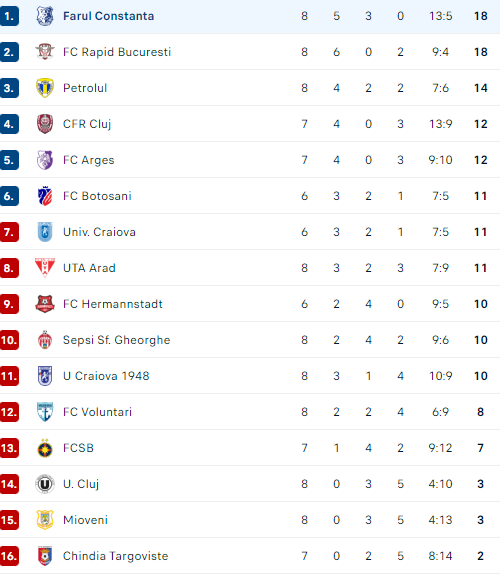Screen dimensions: 500x583
Task: Click the Chindia Targoviste crest icon
Action: [45, 556]
